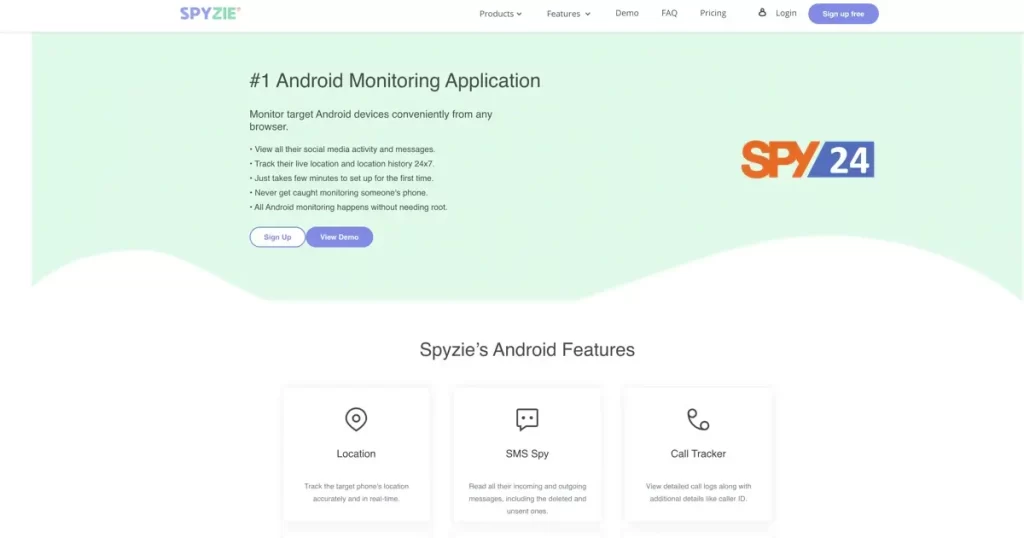The width and height of the screenshot is (1024, 538).
Task: Open the Pricing navigation link
Action: [x=712, y=13]
